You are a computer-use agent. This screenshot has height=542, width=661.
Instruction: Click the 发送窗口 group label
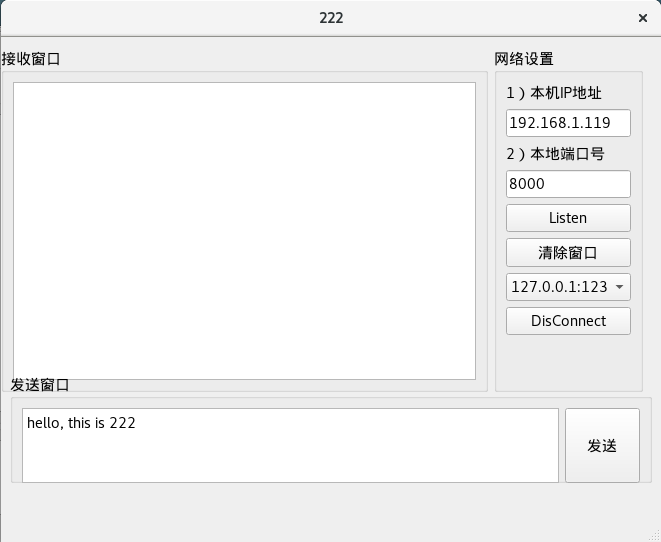pyautogui.click(x=40, y=385)
